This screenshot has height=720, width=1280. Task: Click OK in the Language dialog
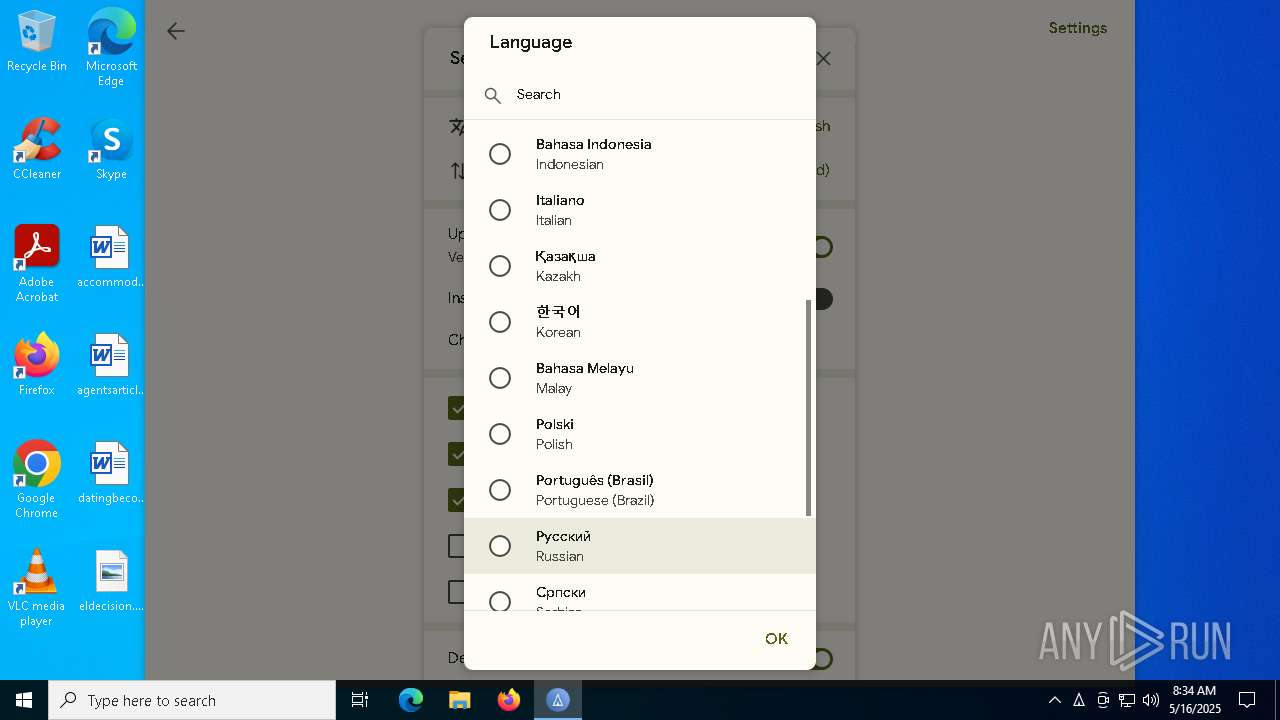point(776,639)
